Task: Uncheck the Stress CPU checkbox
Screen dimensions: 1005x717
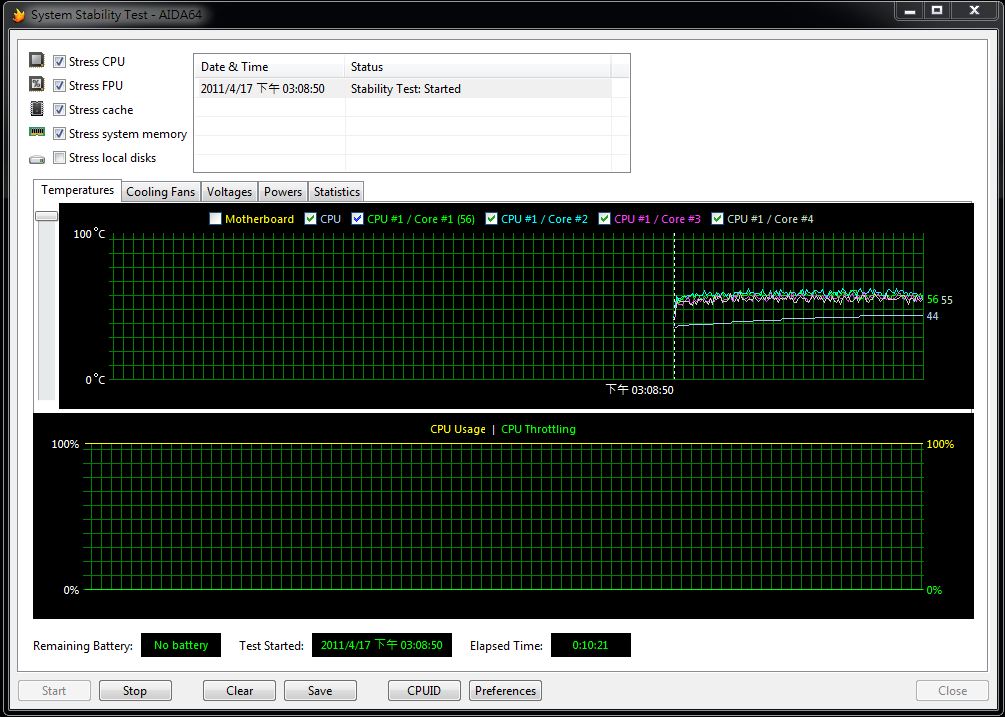Action: [x=59, y=62]
